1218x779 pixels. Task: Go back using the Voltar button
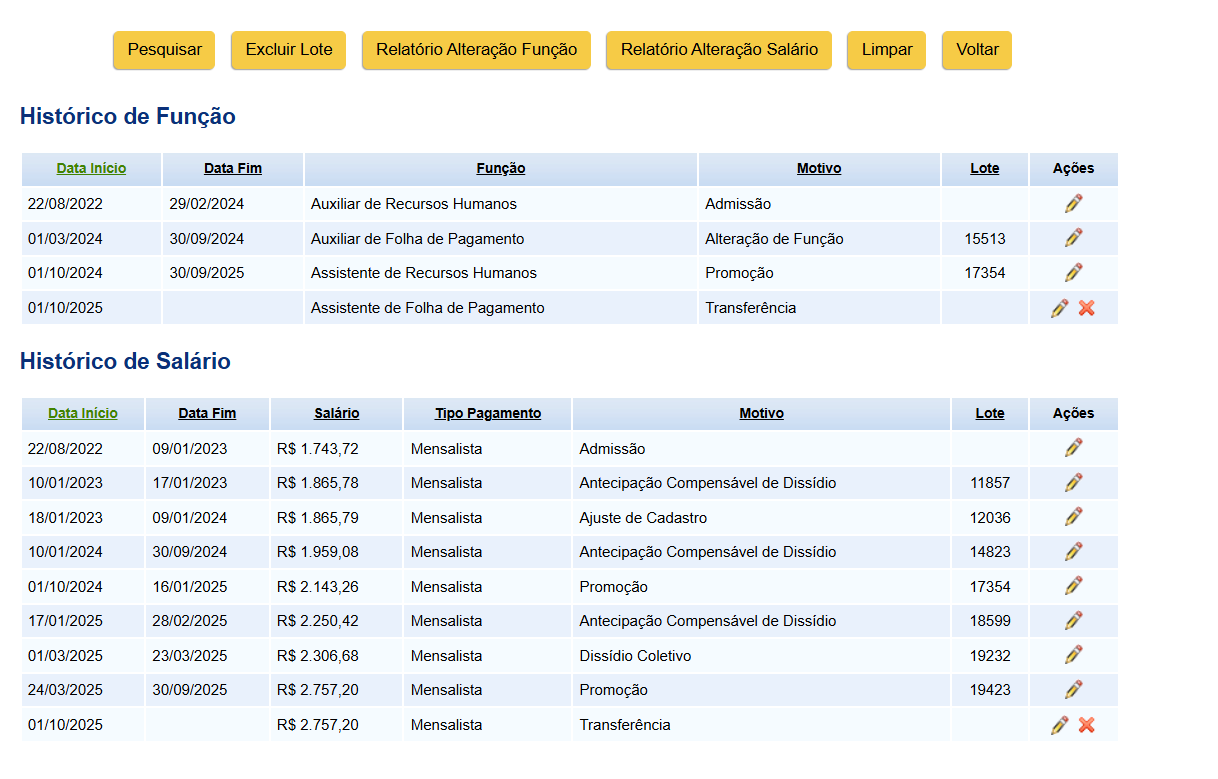pos(977,50)
